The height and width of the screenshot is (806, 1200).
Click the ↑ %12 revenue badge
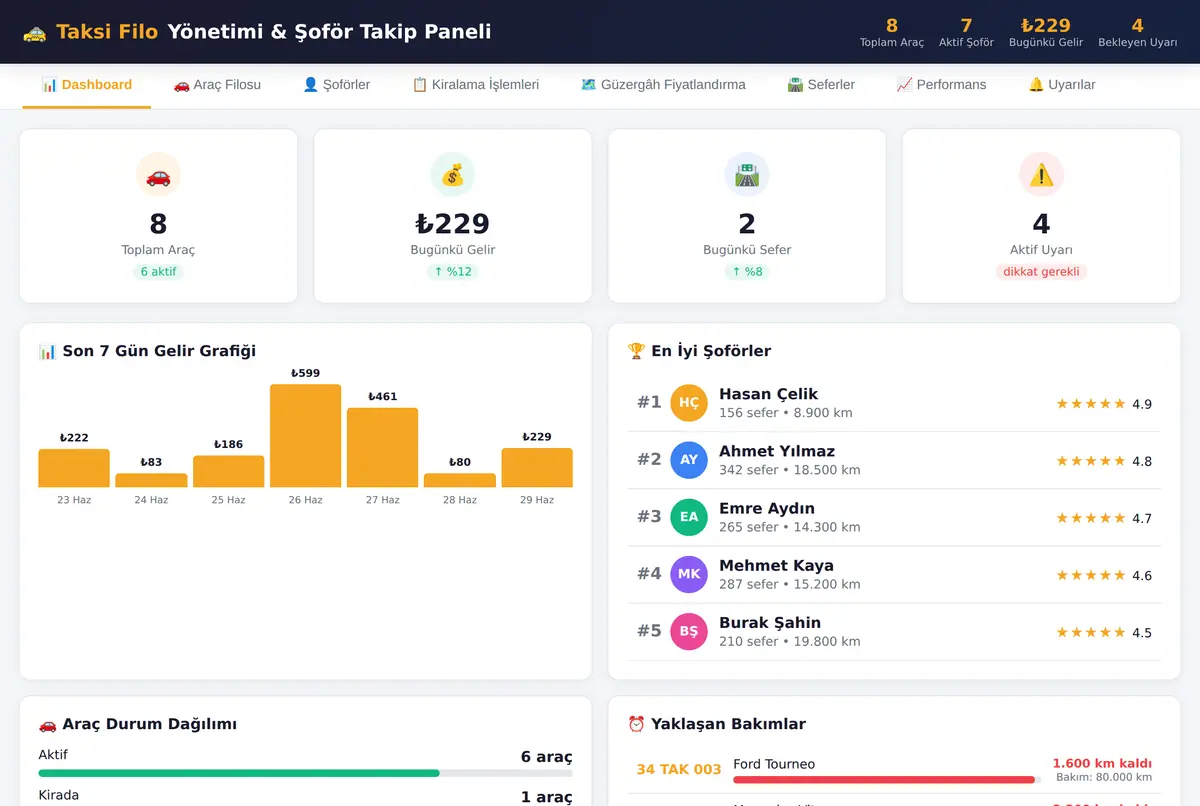tap(452, 272)
